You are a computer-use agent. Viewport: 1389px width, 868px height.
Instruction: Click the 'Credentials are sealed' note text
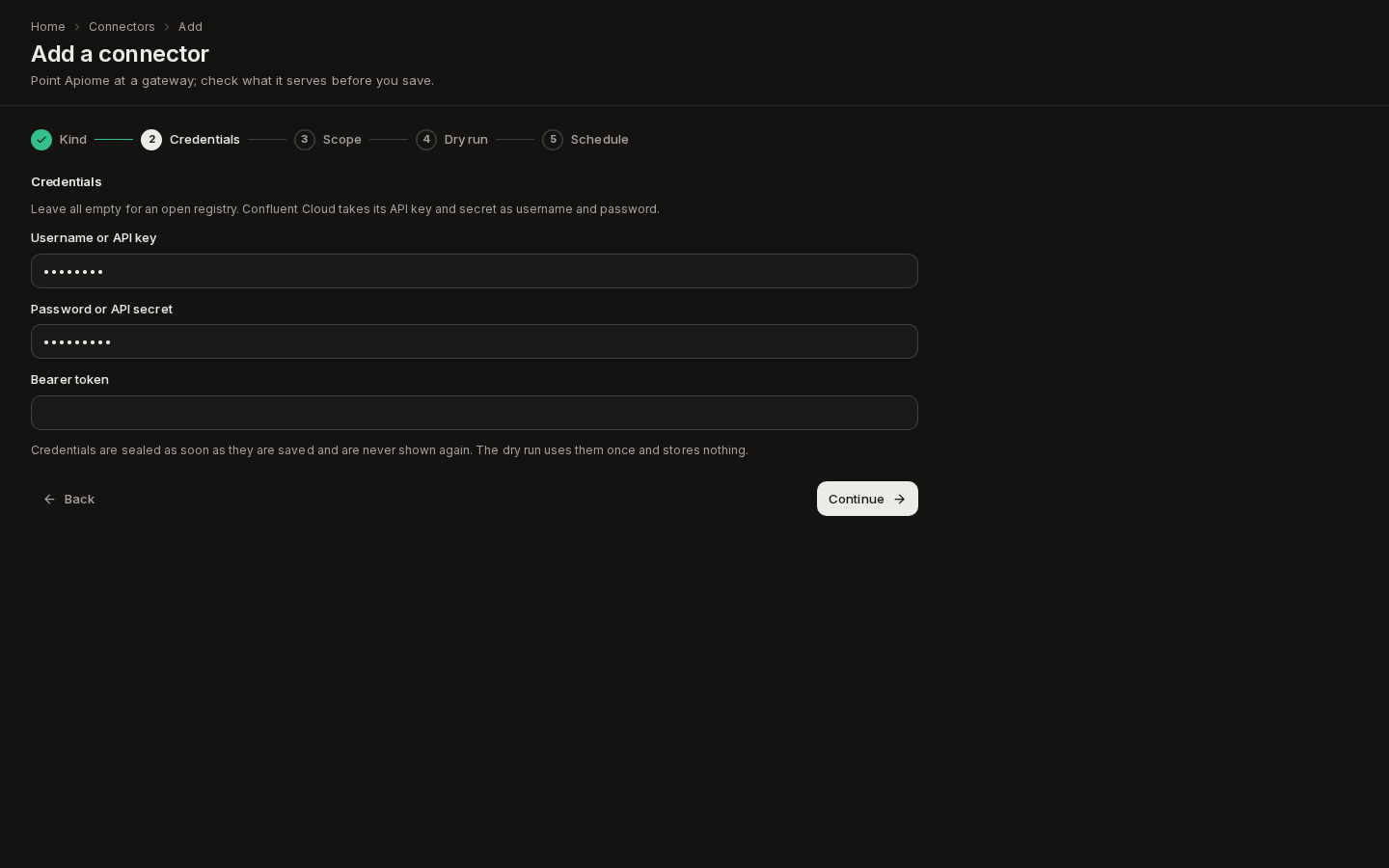click(x=390, y=450)
